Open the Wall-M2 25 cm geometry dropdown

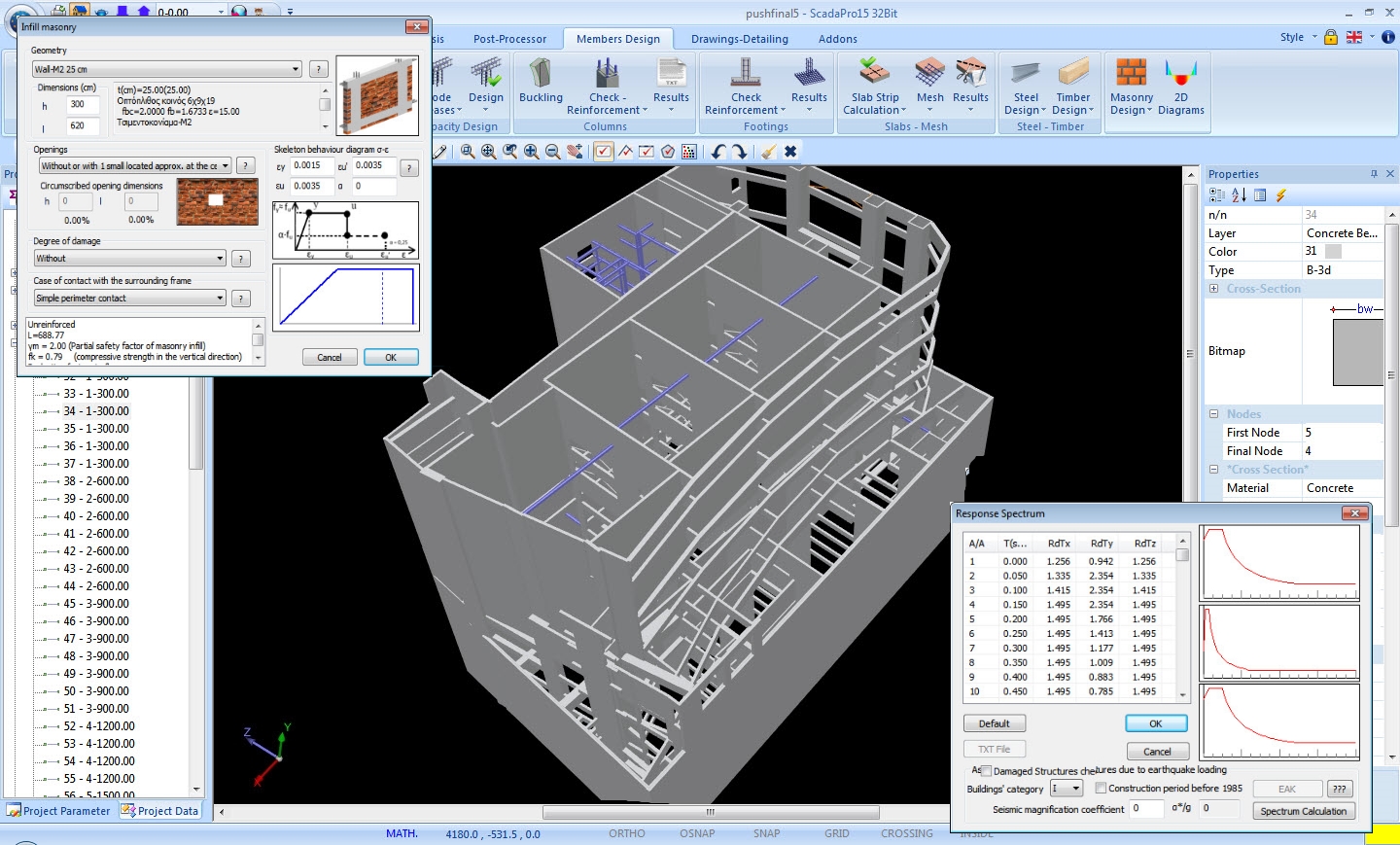296,69
